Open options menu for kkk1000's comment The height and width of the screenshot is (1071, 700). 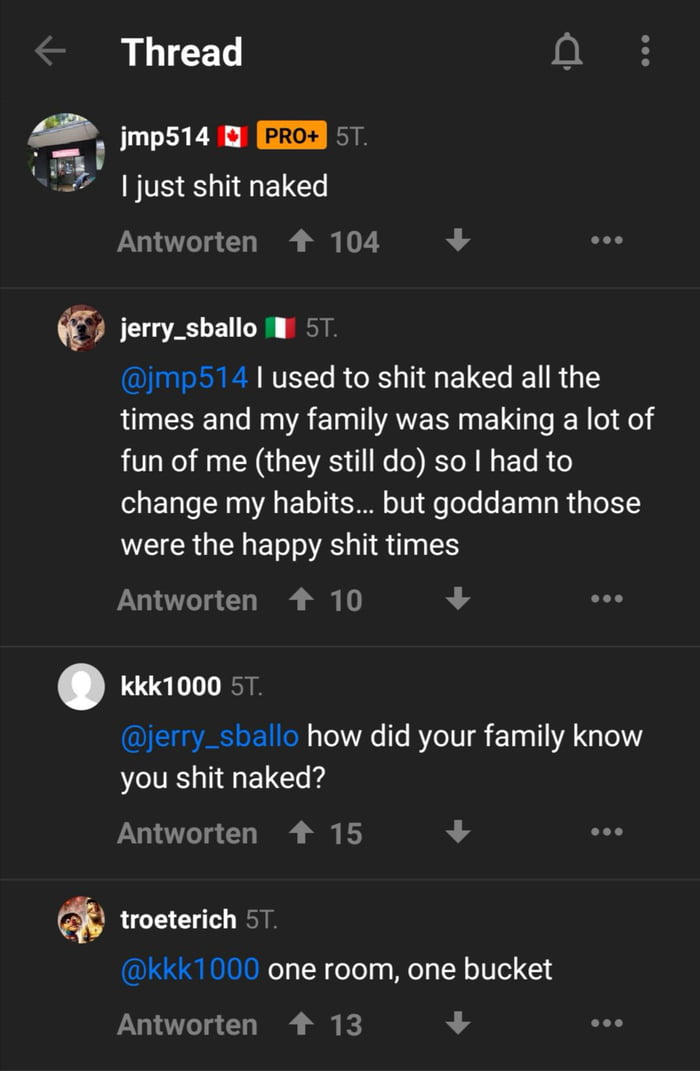607,832
